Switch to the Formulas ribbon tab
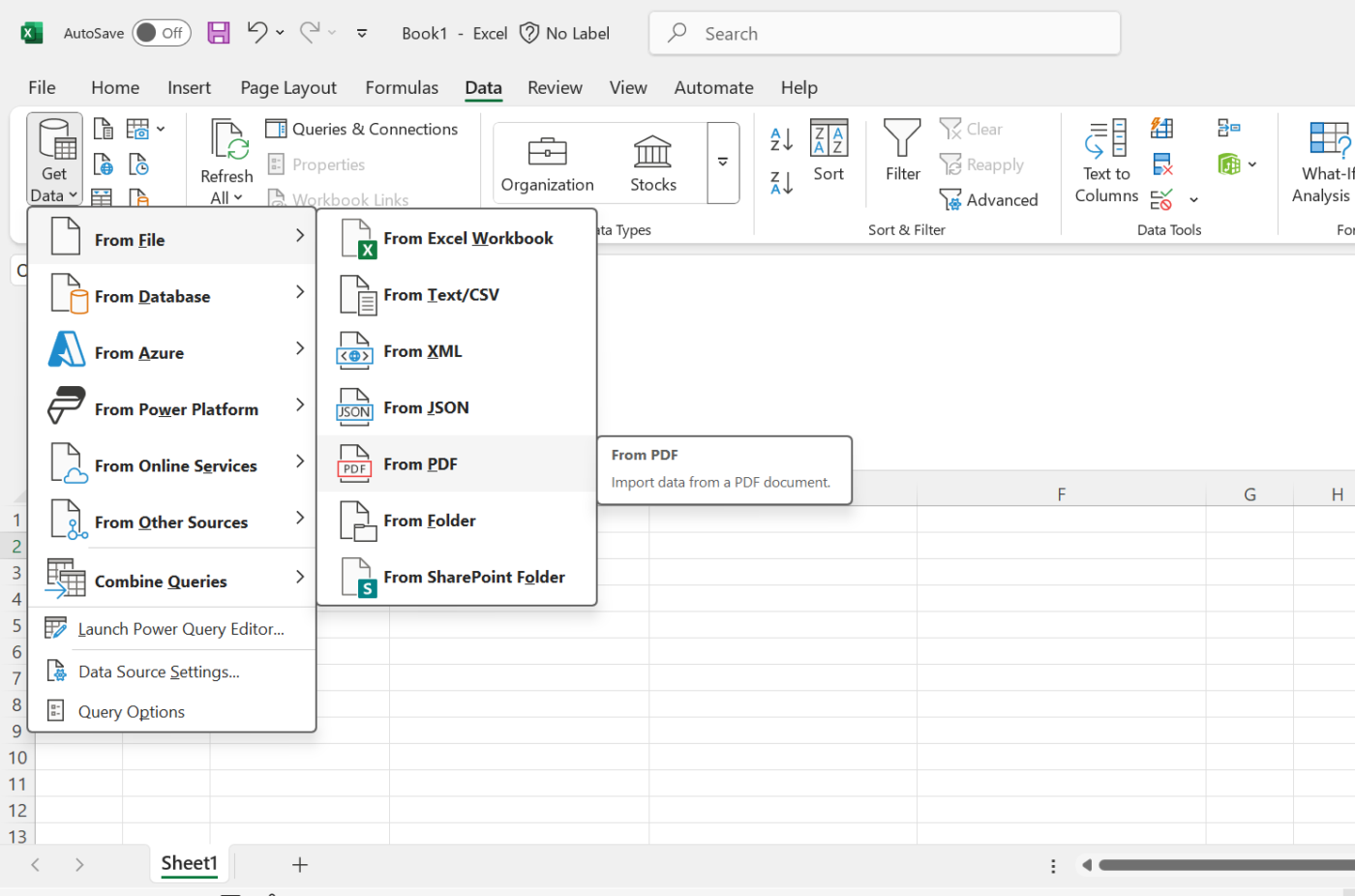This screenshot has height=896, width=1355. (x=401, y=88)
